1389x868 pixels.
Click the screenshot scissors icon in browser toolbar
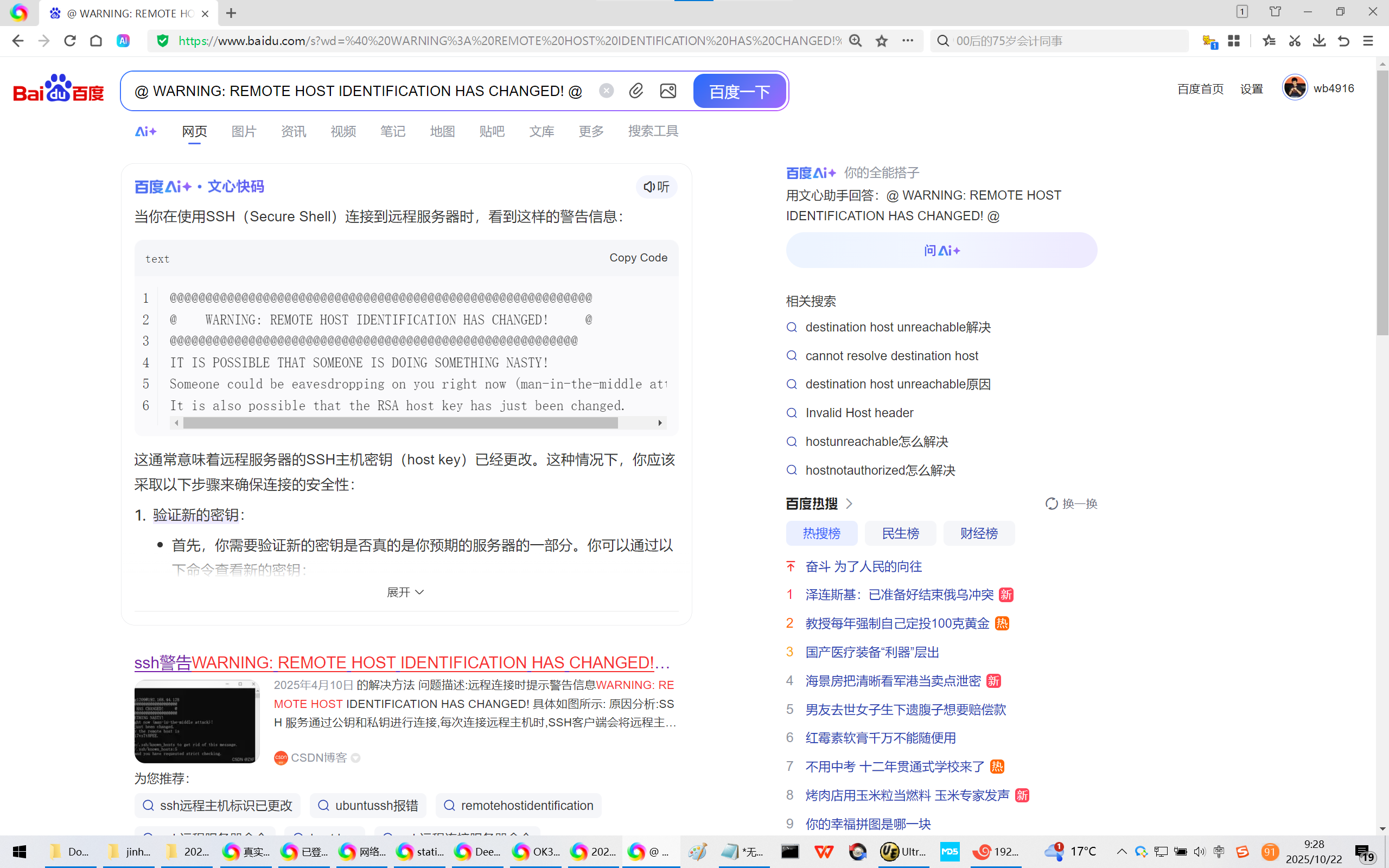[x=1294, y=41]
